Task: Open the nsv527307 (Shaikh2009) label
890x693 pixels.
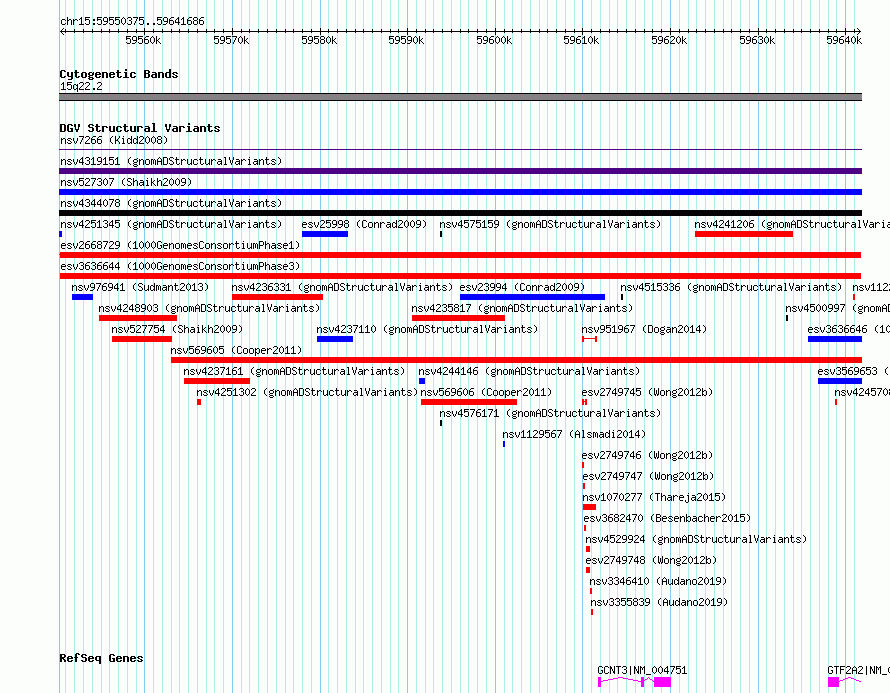Action: pos(126,182)
